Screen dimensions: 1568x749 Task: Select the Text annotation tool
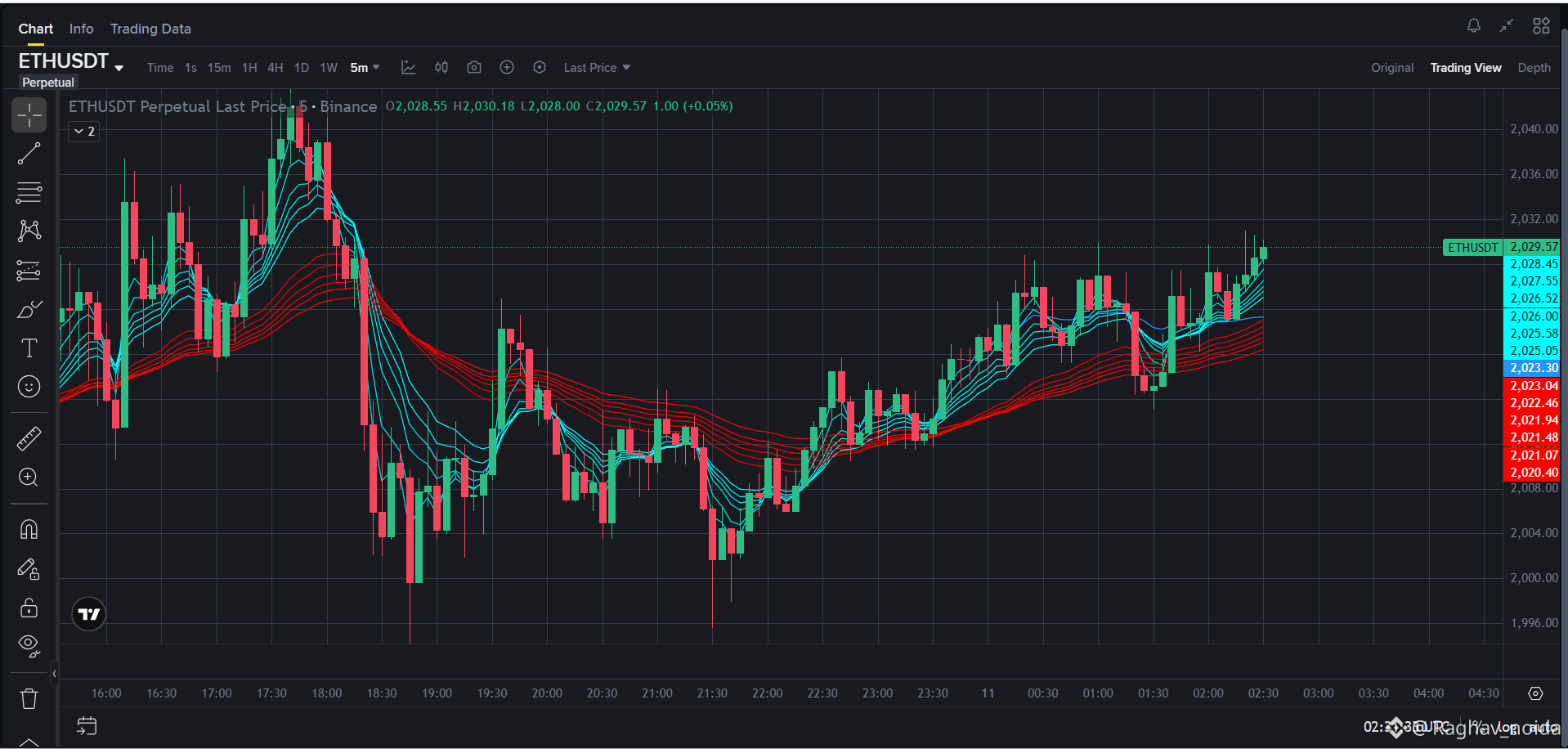click(x=29, y=348)
